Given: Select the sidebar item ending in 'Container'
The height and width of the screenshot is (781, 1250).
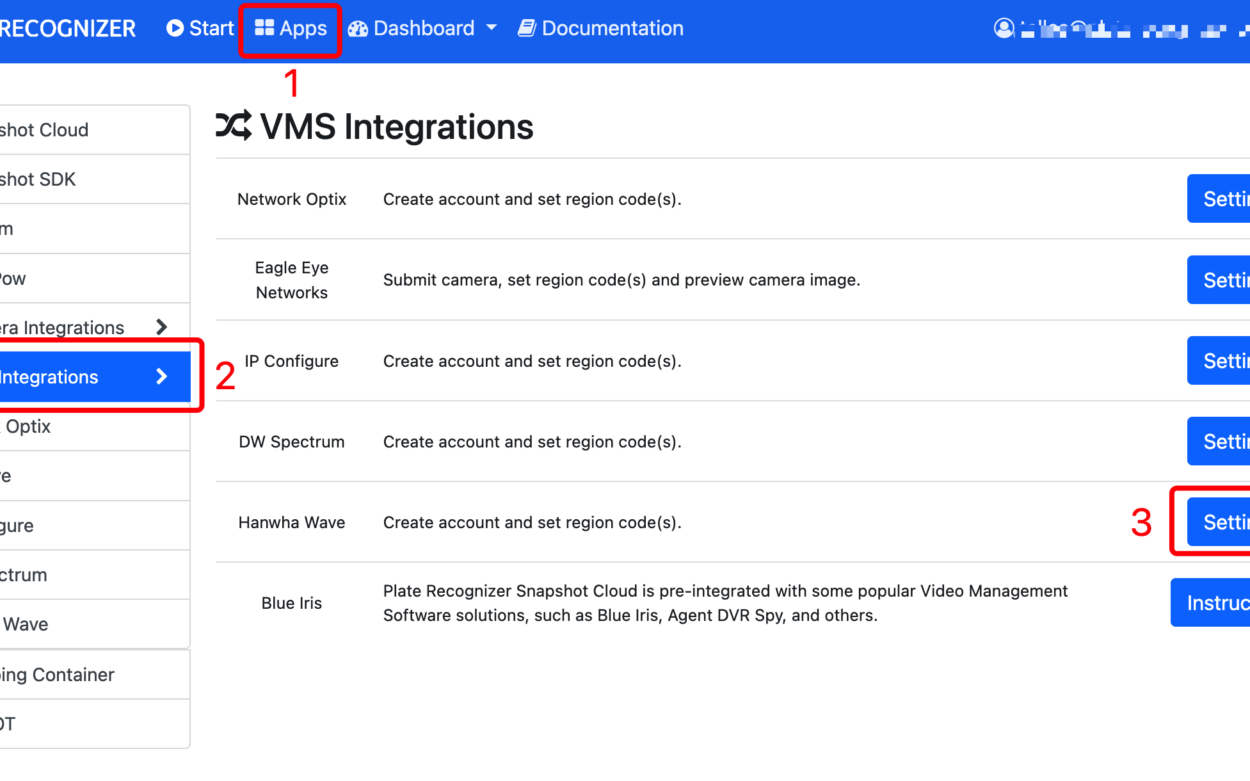Looking at the screenshot, I should pyautogui.click(x=94, y=675).
